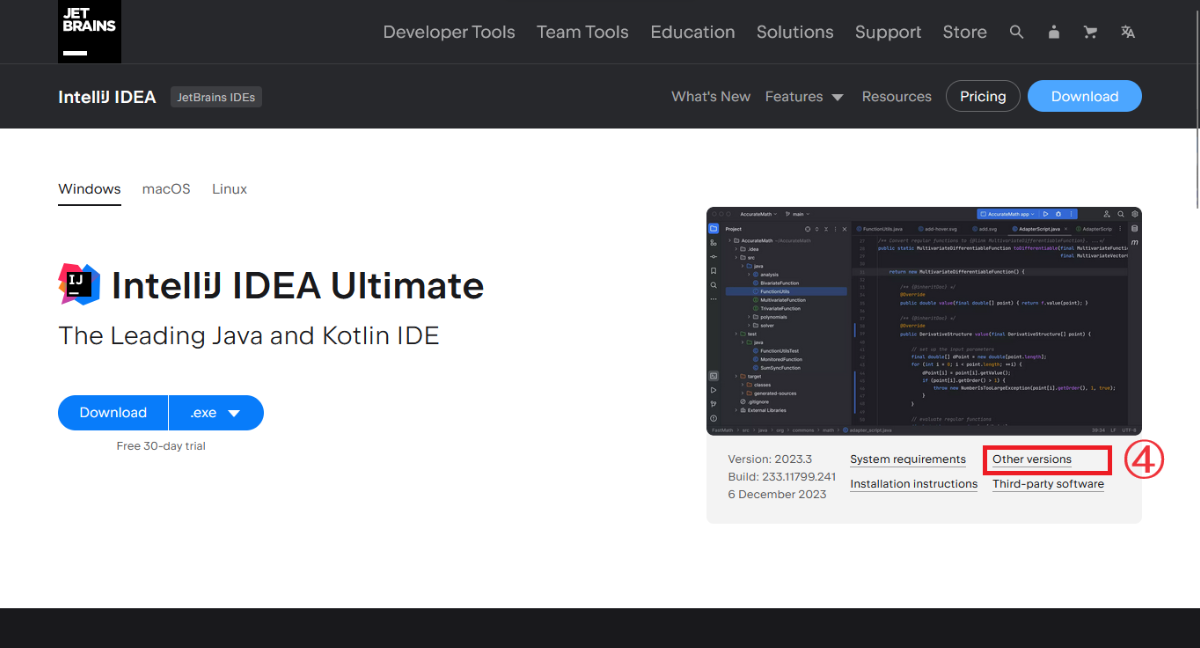This screenshot has height=648, width=1200.
Task: Click the JetBrains logo
Action: 89,31
